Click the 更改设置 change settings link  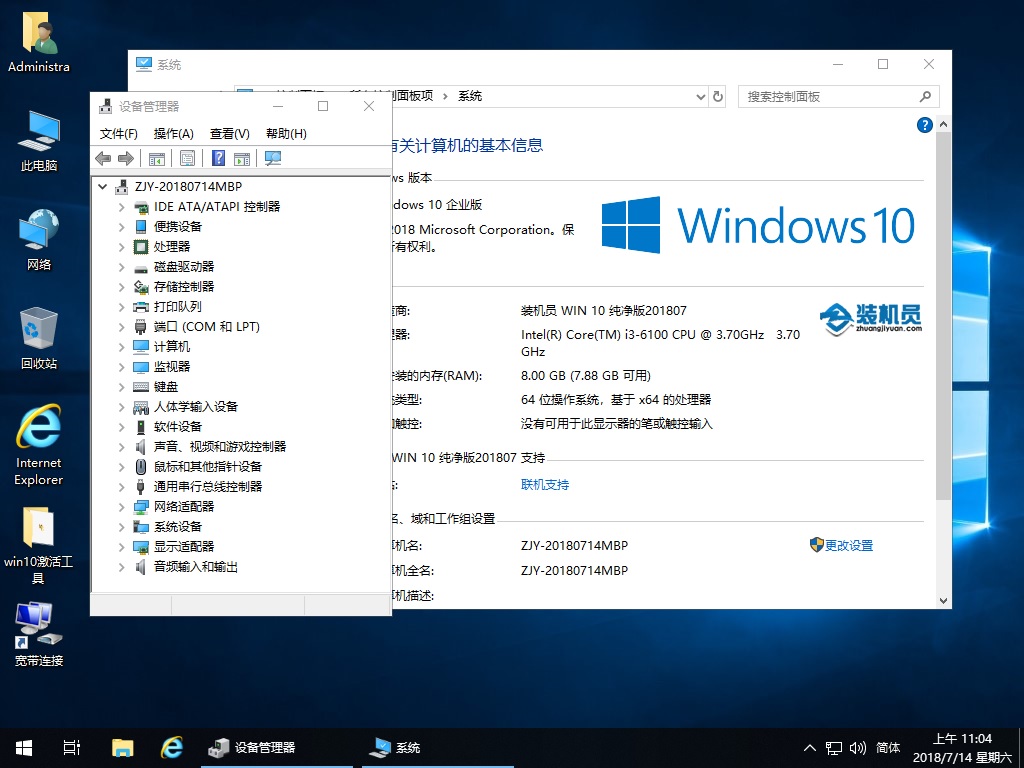coord(849,546)
